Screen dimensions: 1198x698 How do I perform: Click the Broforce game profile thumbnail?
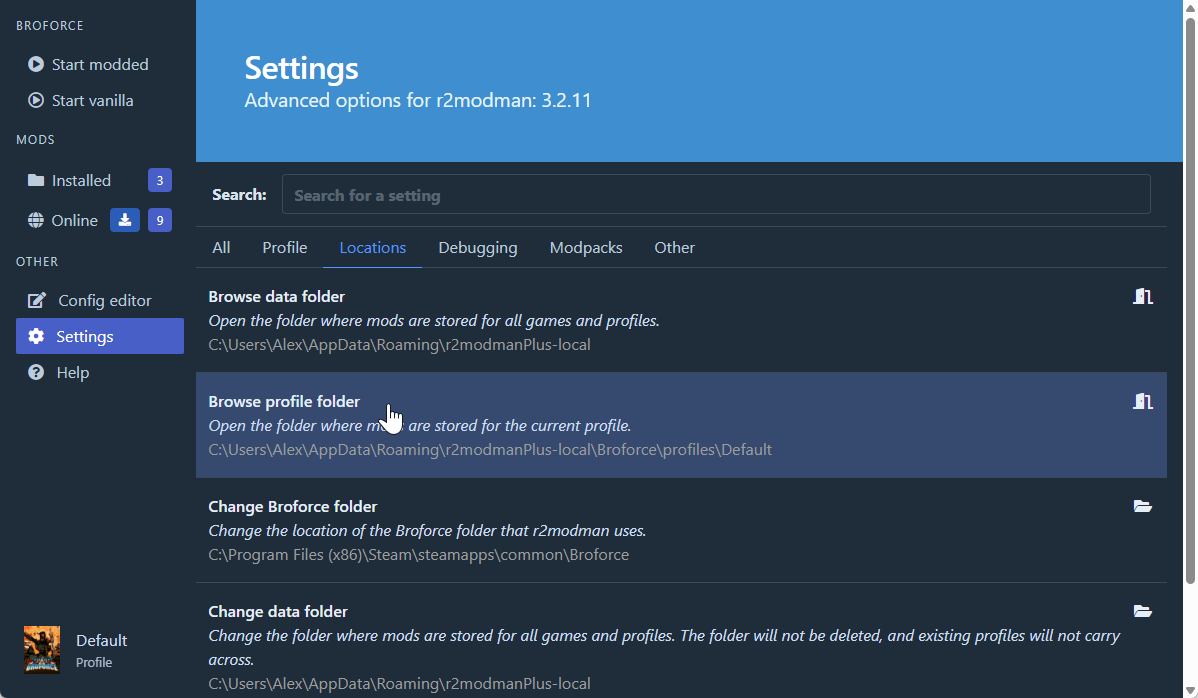[42, 649]
